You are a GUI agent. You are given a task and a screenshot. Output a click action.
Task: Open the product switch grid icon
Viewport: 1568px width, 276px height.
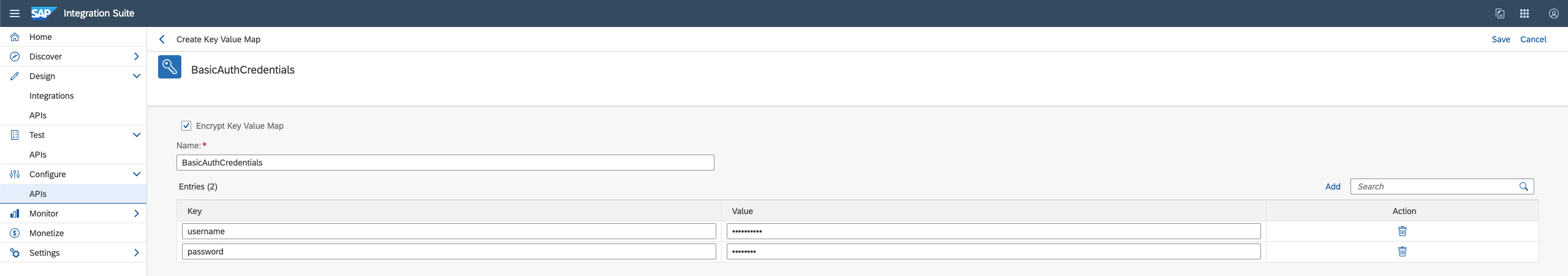pos(1524,13)
